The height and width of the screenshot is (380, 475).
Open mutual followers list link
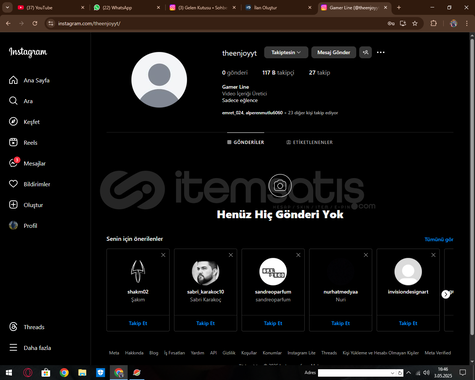click(280, 113)
